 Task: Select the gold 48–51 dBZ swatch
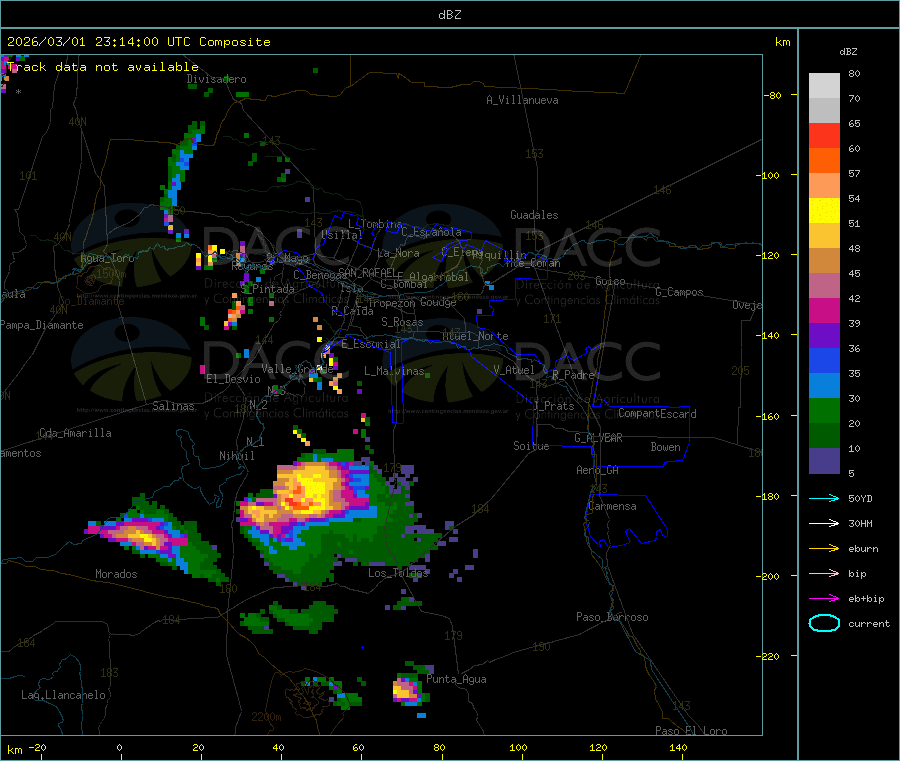824,236
